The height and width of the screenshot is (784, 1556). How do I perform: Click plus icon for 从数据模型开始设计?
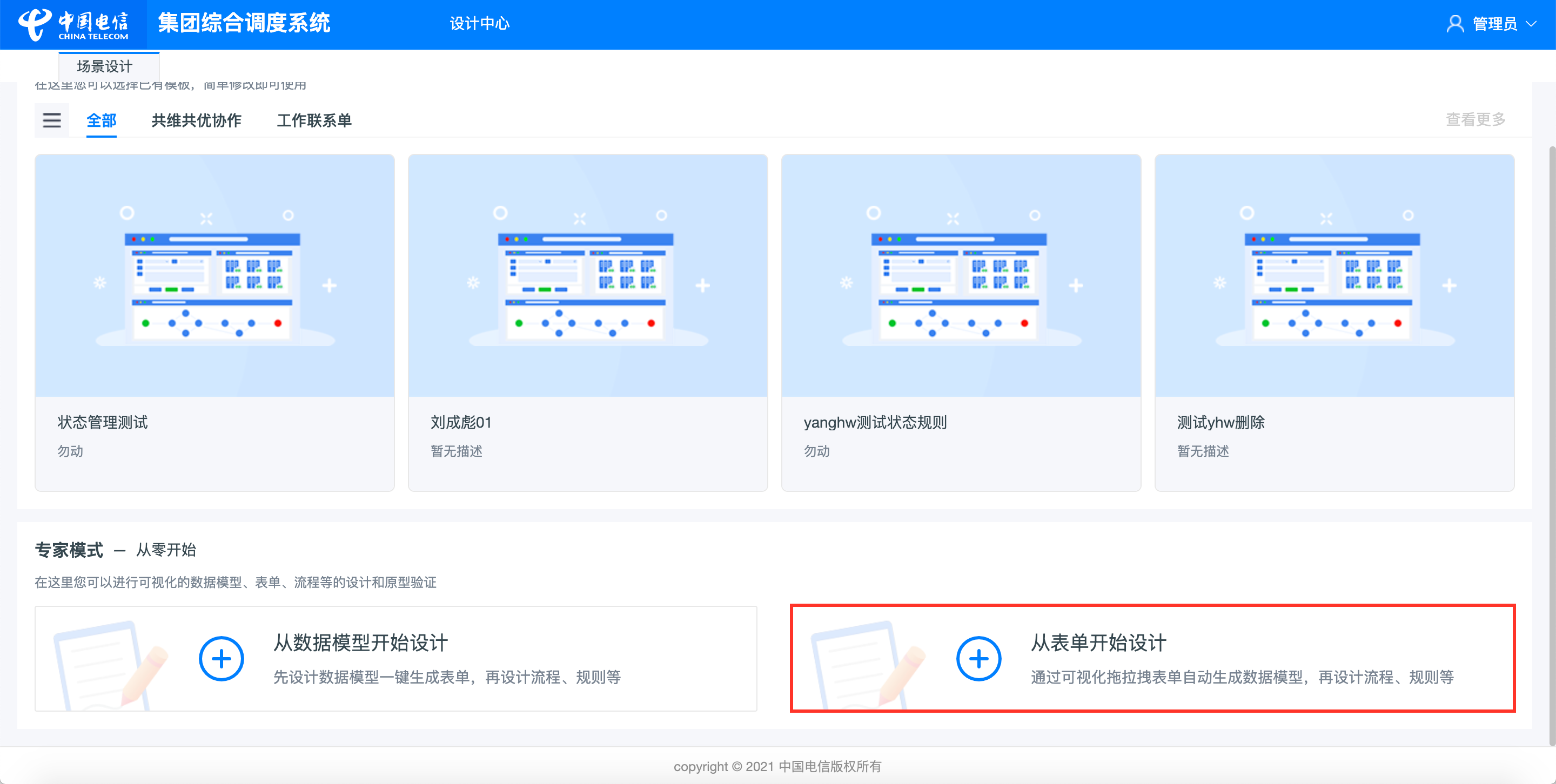click(x=221, y=659)
